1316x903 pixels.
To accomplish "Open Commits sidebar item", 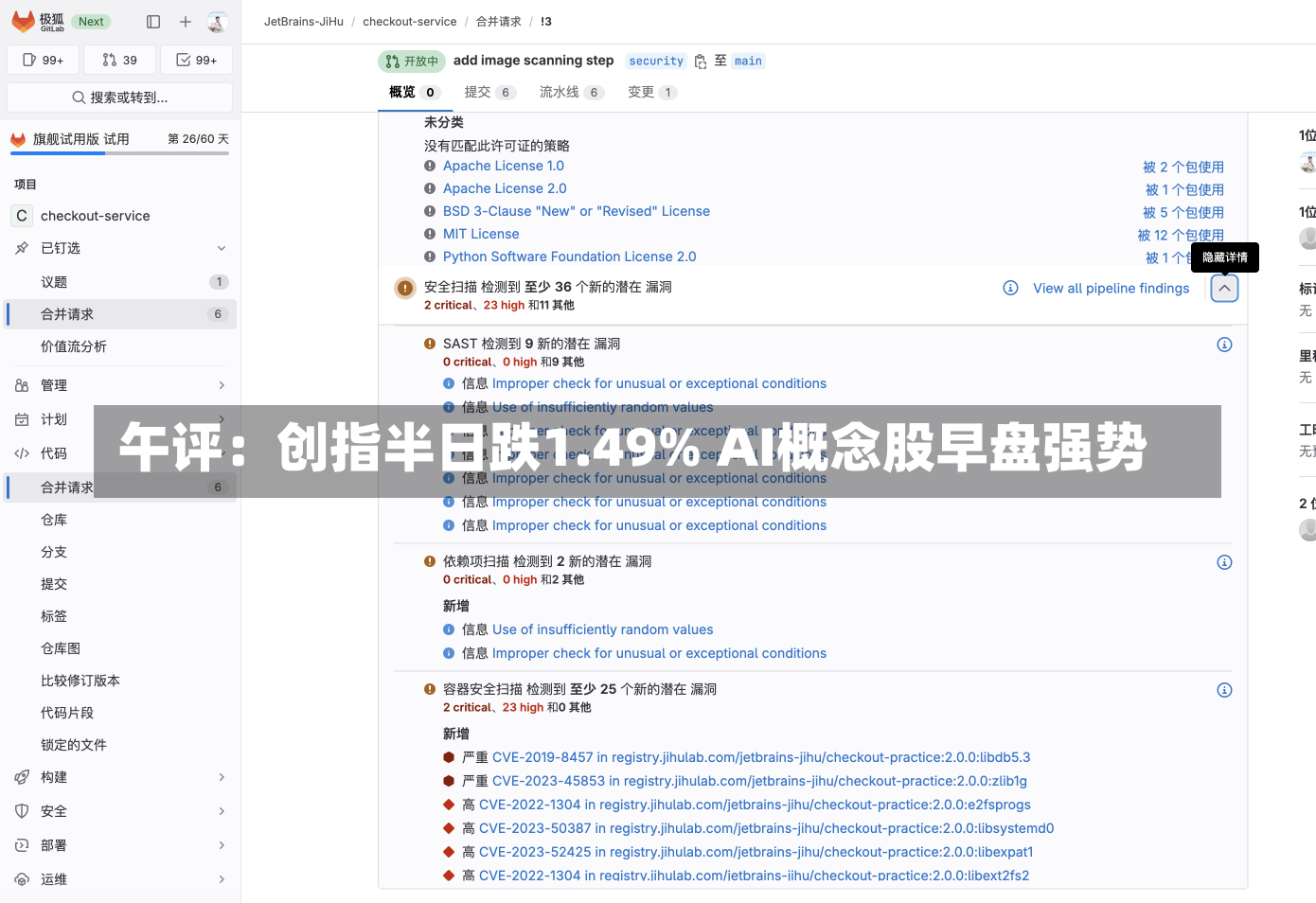I will pos(119,584).
